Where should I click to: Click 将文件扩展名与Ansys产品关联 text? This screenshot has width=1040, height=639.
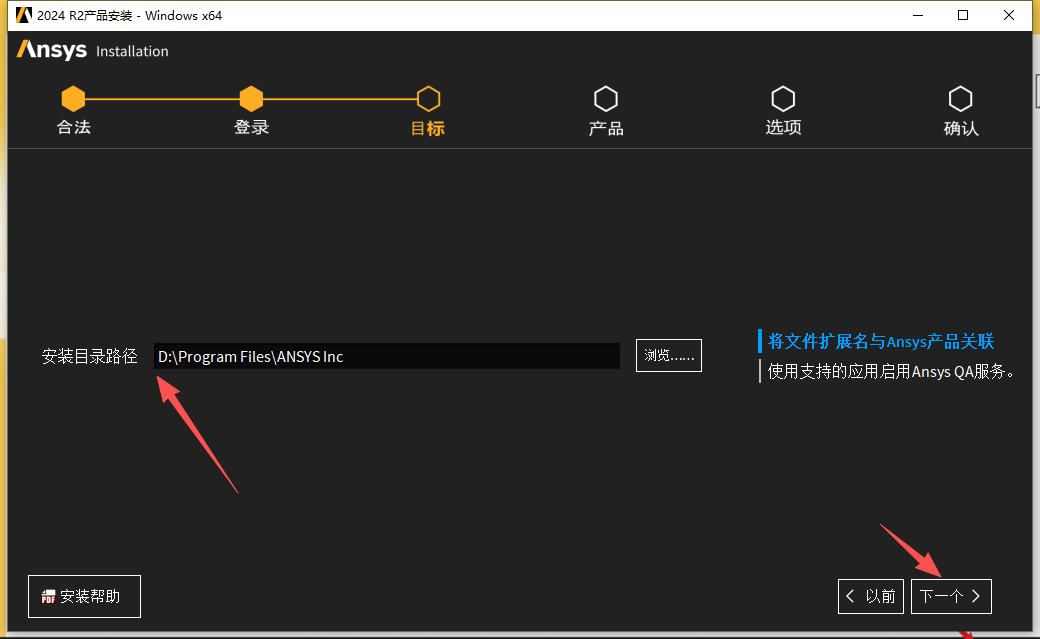pos(880,342)
